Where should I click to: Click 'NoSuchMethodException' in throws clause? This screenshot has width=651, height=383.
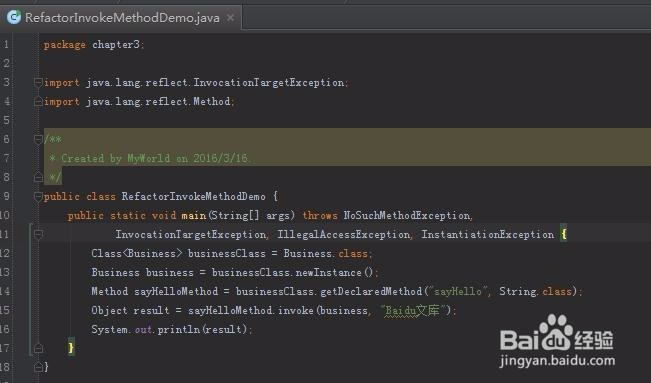407,216
